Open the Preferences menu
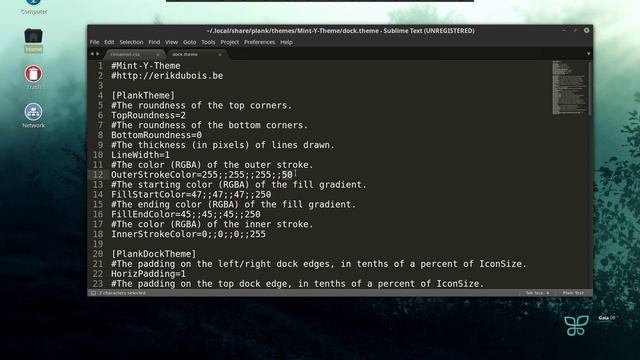This screenshot has height=360, width=640. pos(260,42)
